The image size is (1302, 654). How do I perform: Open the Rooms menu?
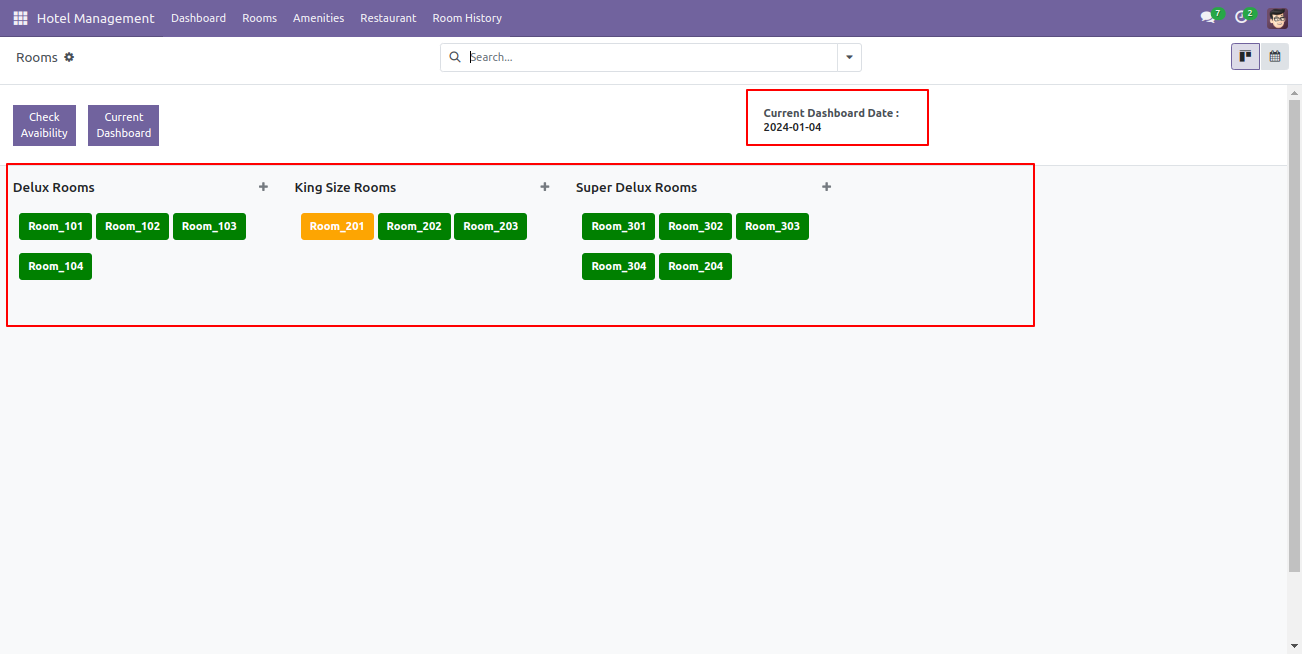[259, 18]
